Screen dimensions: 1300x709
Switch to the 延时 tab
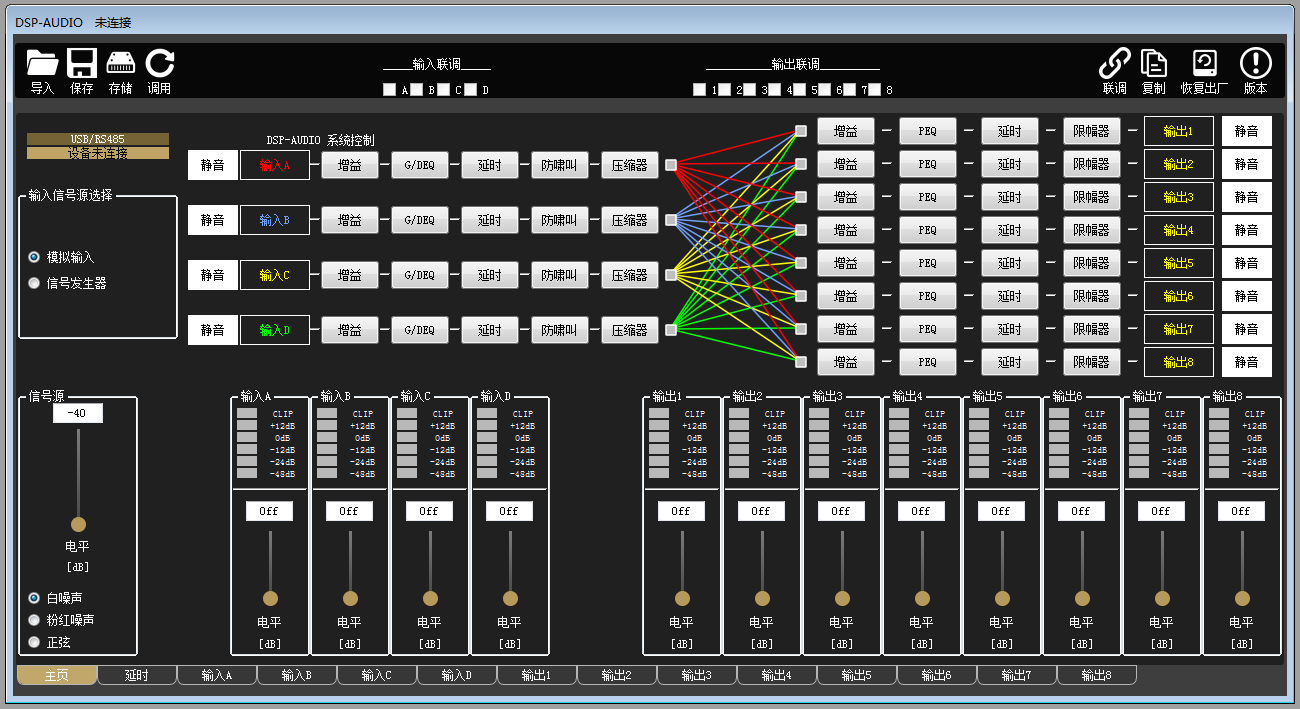point(137,675)
